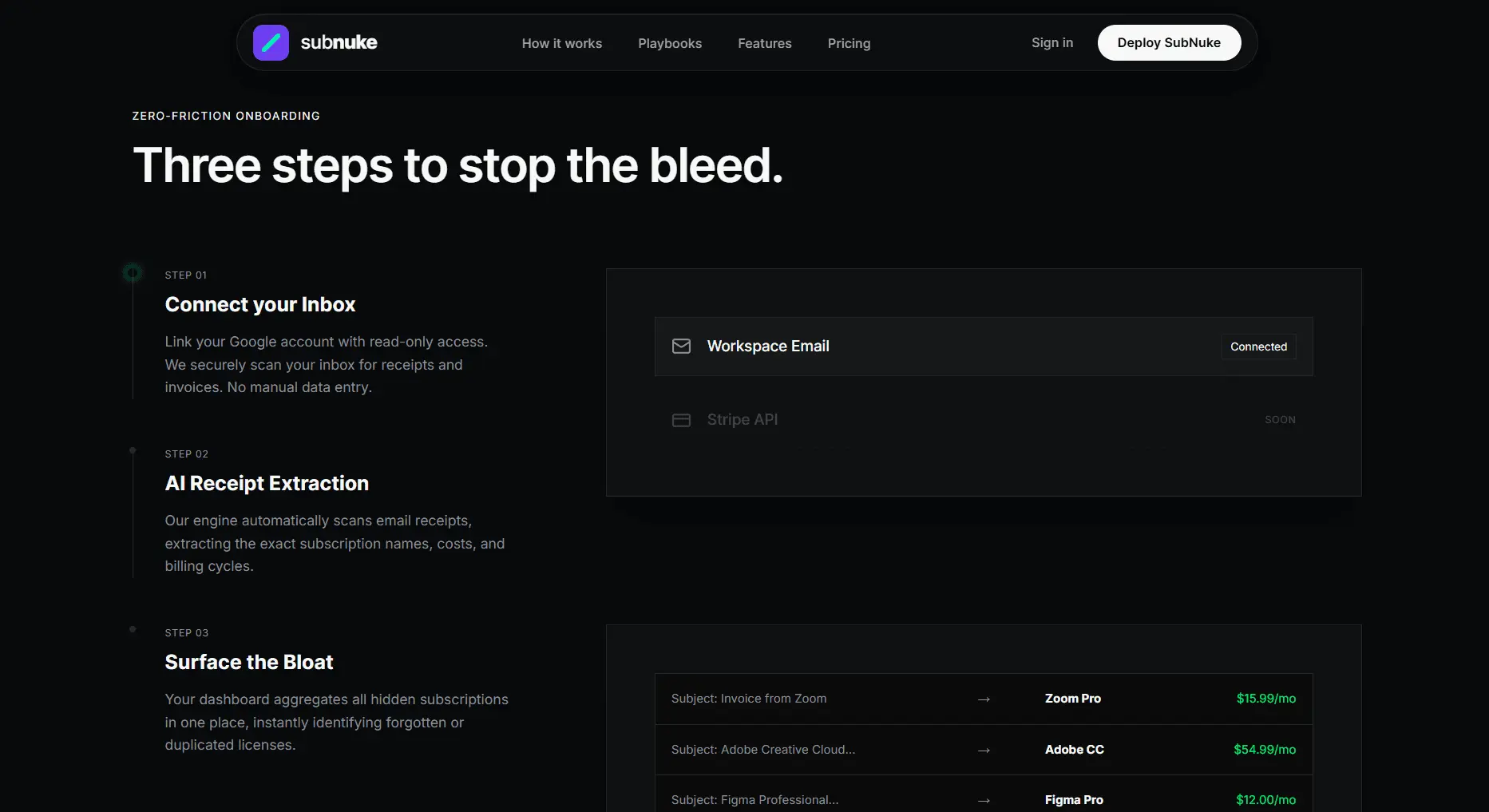Click the Stripe API card icon
This screenshot has height=812, width=1489.
coord(681,420)
